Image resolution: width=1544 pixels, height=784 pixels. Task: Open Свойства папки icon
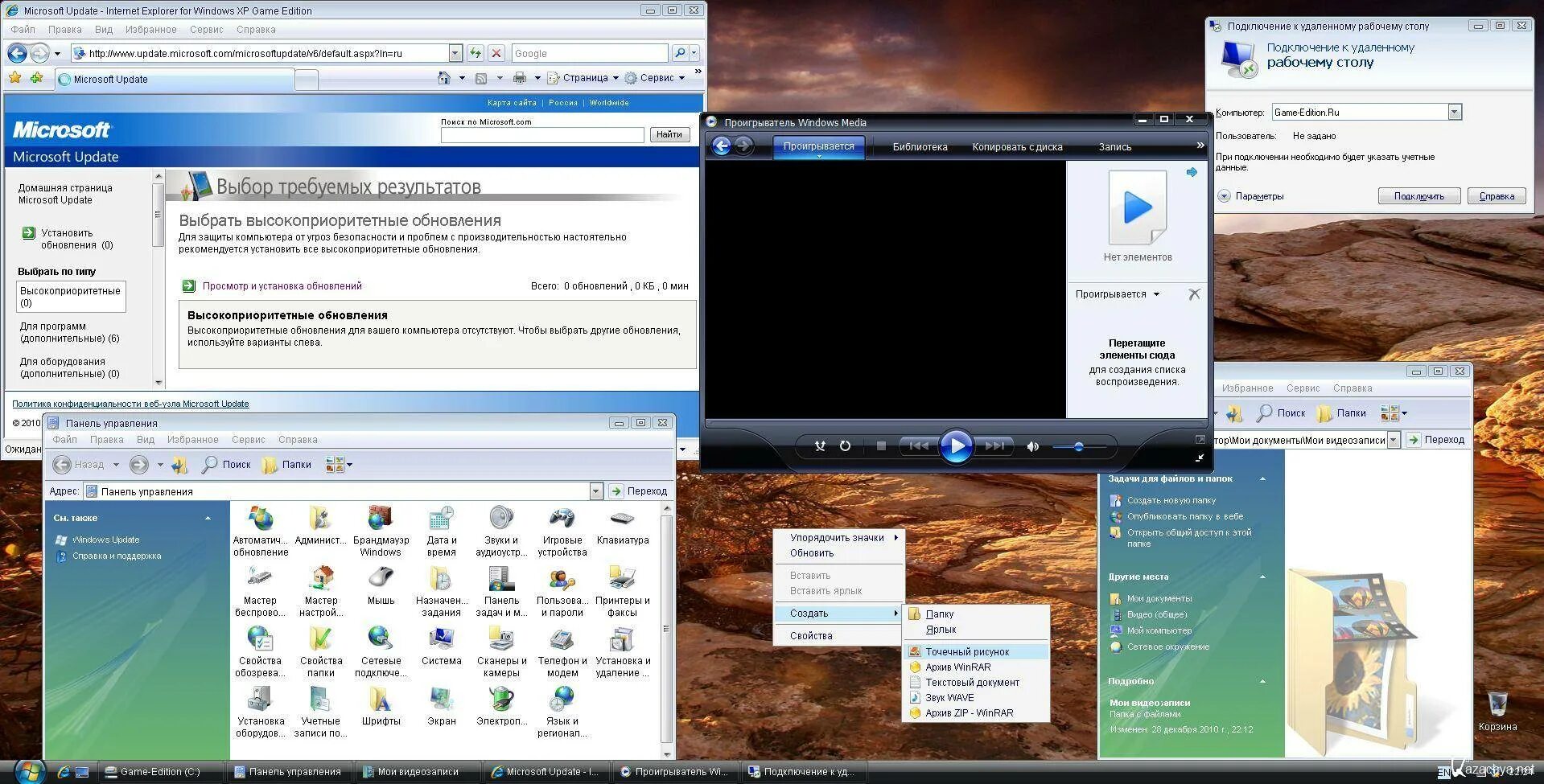tap(320, 651)
